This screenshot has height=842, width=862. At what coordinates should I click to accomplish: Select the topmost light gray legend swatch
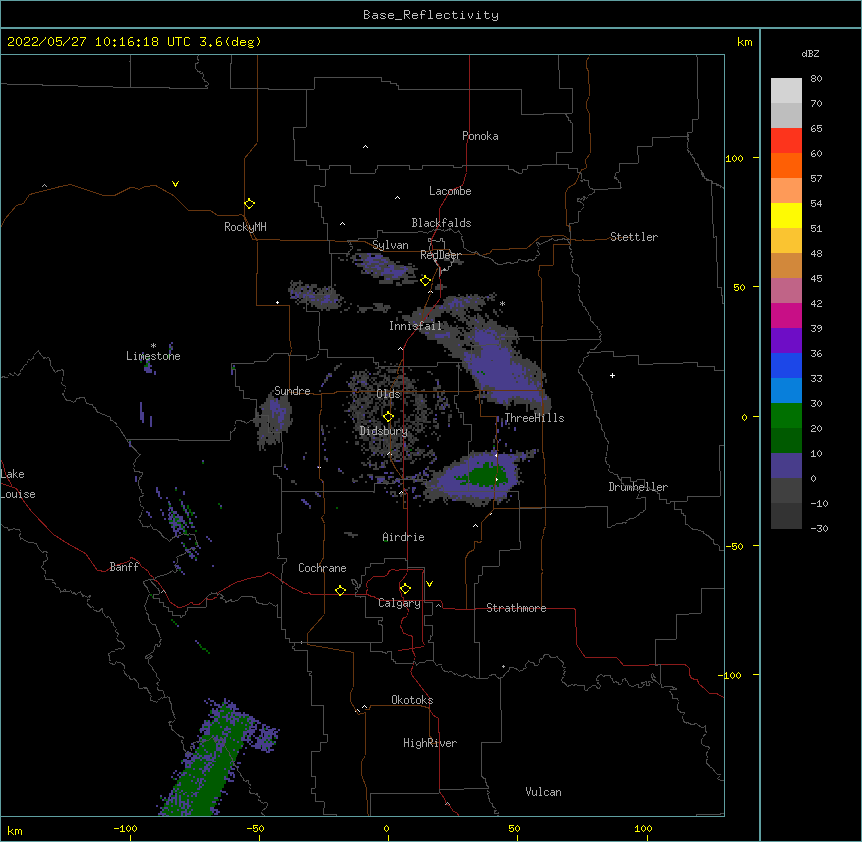[x=786, y=91]
